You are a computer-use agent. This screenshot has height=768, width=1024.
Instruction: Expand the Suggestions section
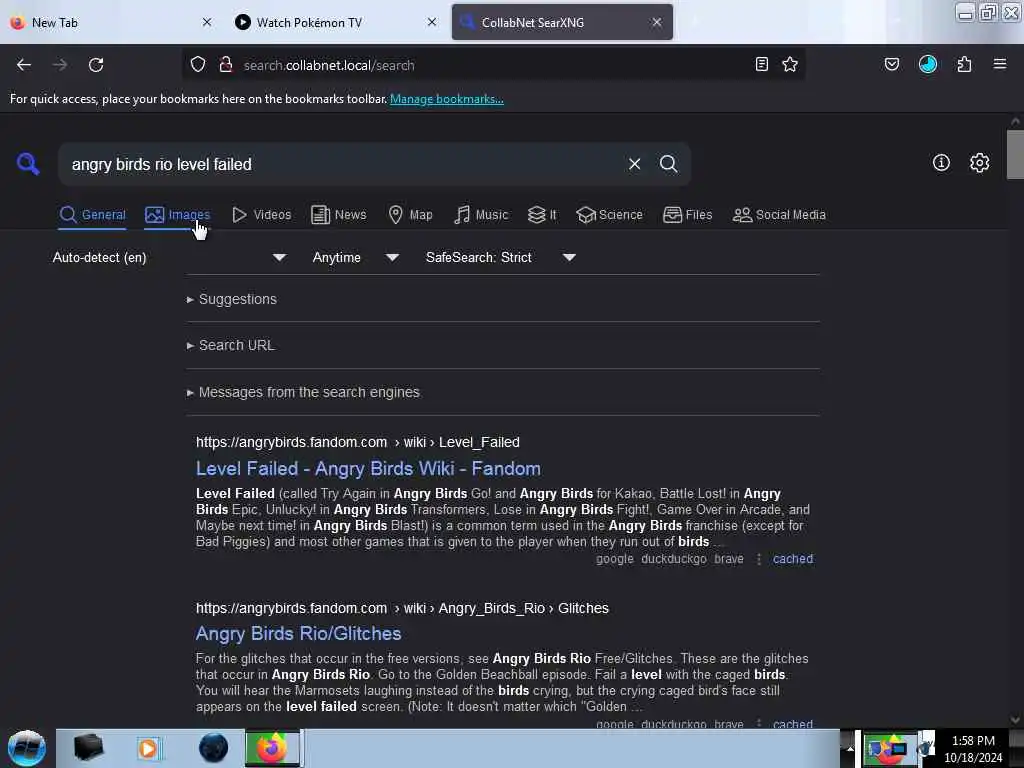click(232, 299)
